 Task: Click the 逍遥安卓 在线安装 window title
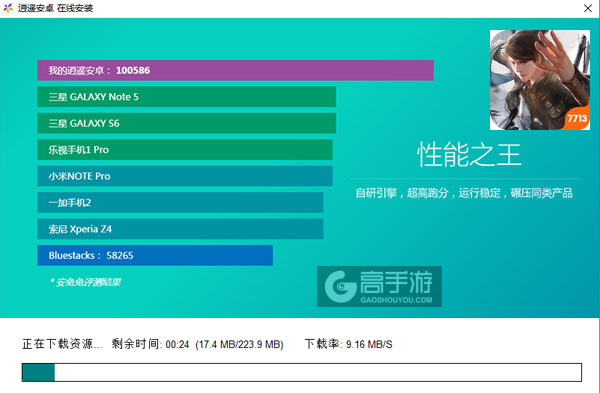click(x=55, y=8)
